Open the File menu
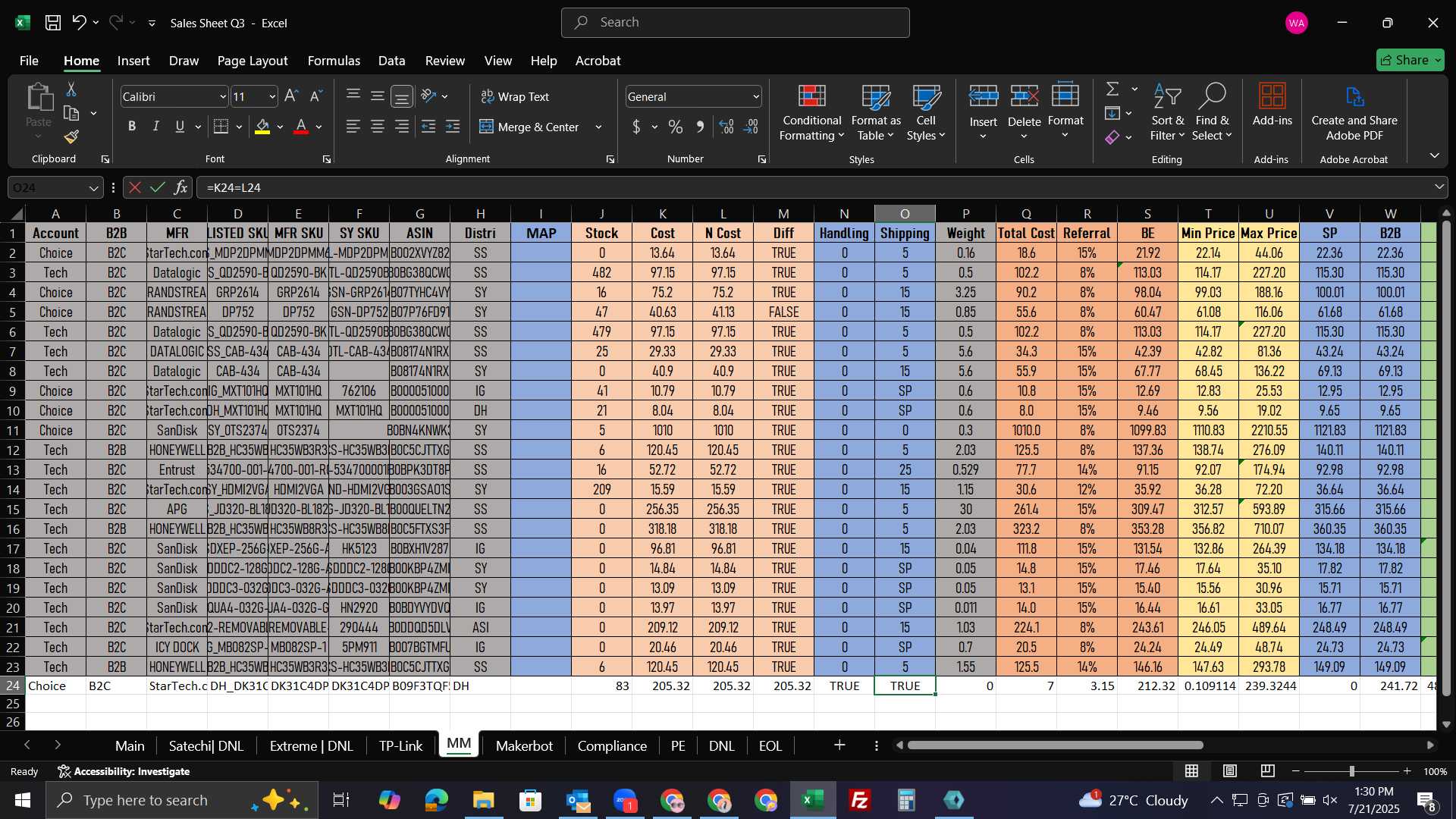This screenshot has height=819, width=1456. [29, 61]
